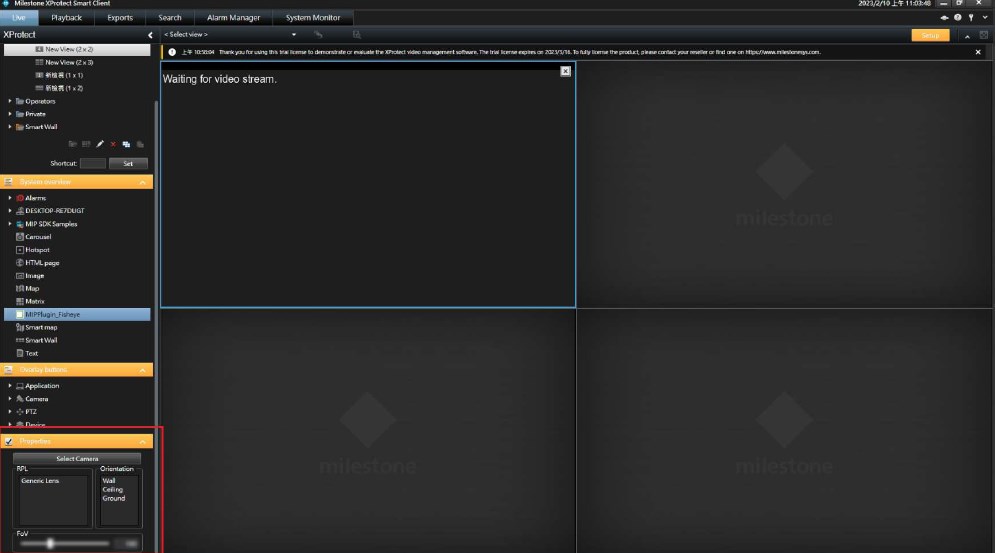Expand the Operators folder

[10, 101]
